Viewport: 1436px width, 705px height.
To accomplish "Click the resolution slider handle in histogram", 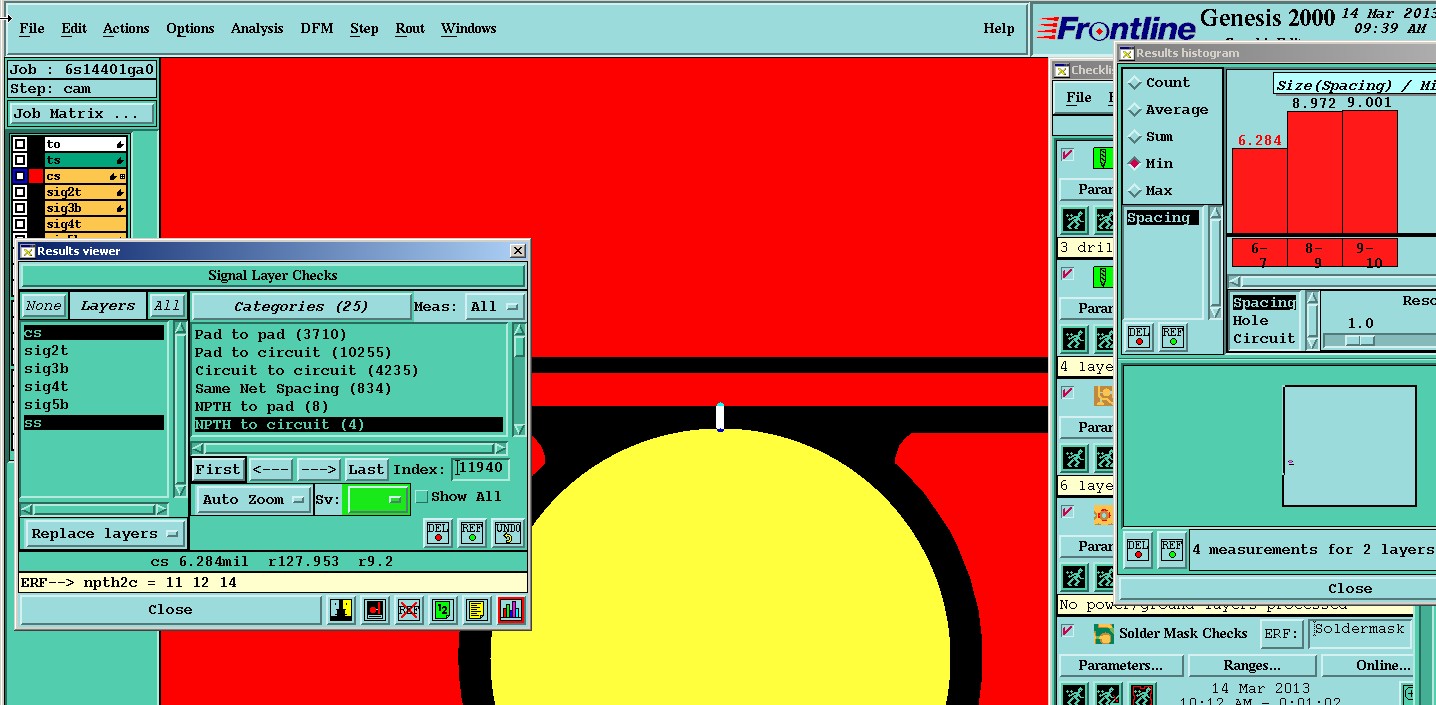I will pyautogui.click(x=1360, y=341).
